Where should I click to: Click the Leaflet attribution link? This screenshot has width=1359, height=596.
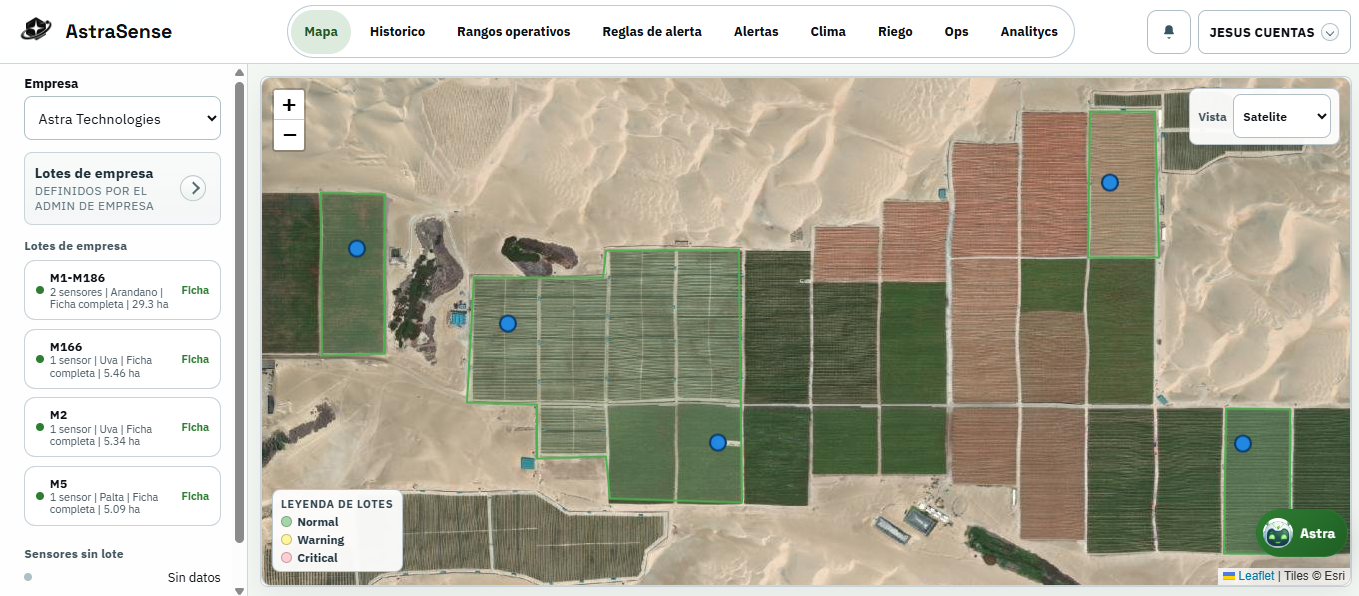(x=1255, y=575)
